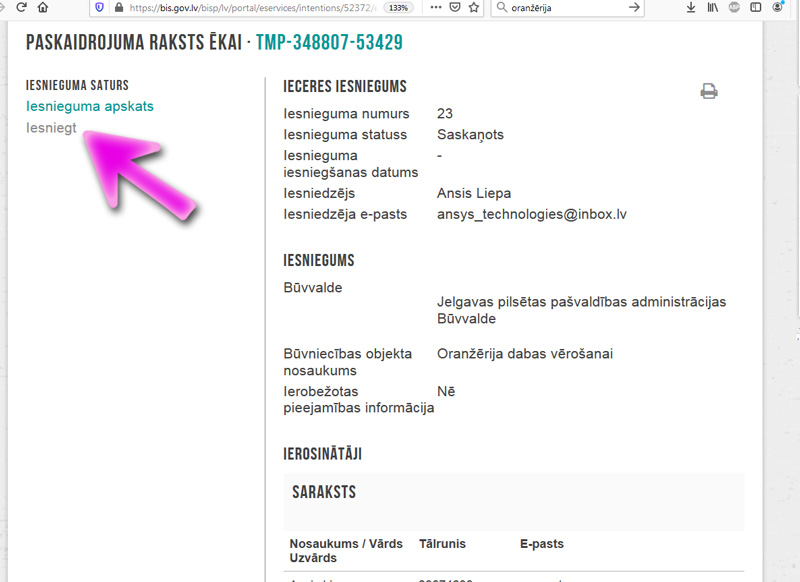Bookmark this page with the star icon

point(473,7)
